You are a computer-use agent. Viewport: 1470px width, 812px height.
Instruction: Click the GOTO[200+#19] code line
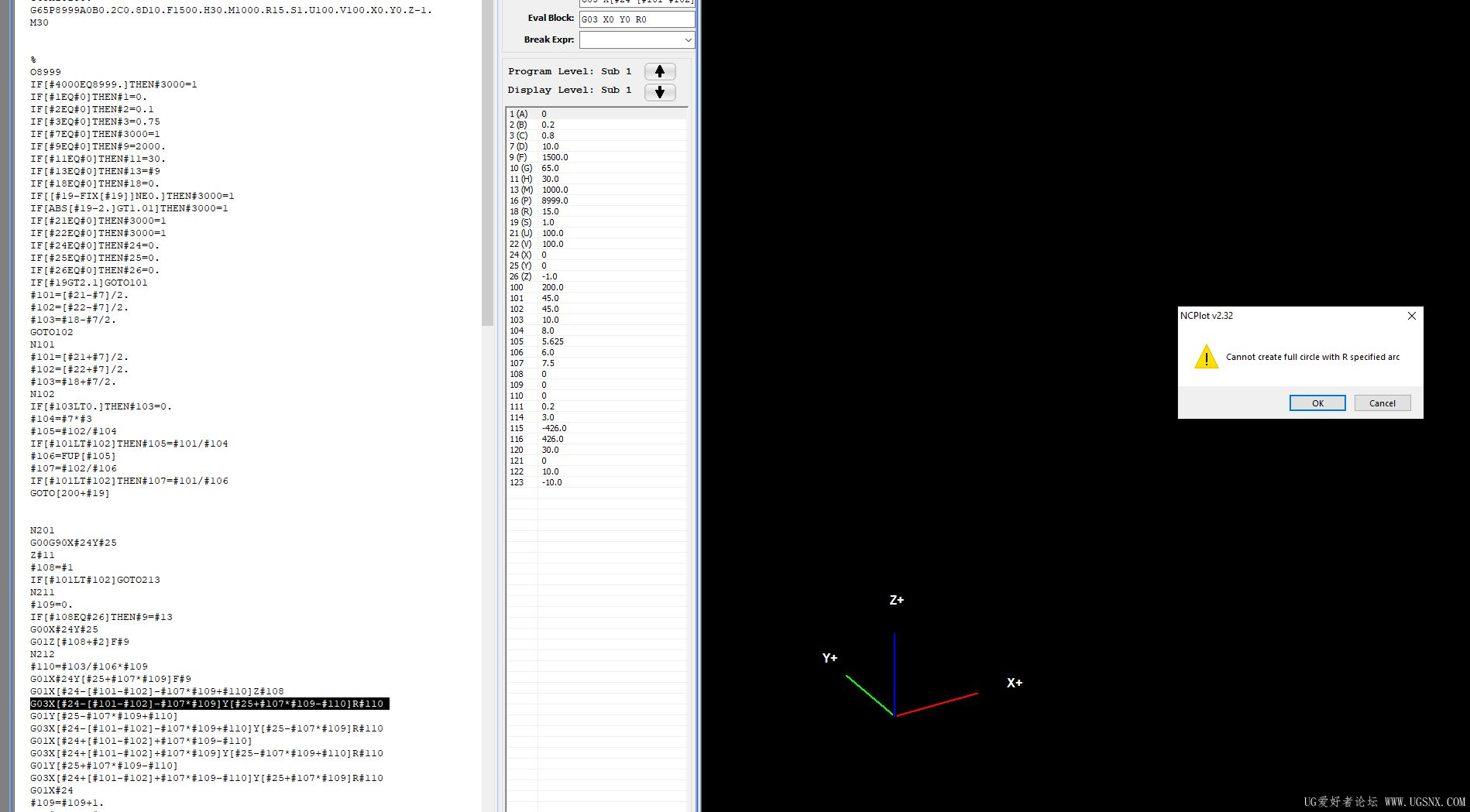pos(70,493)
